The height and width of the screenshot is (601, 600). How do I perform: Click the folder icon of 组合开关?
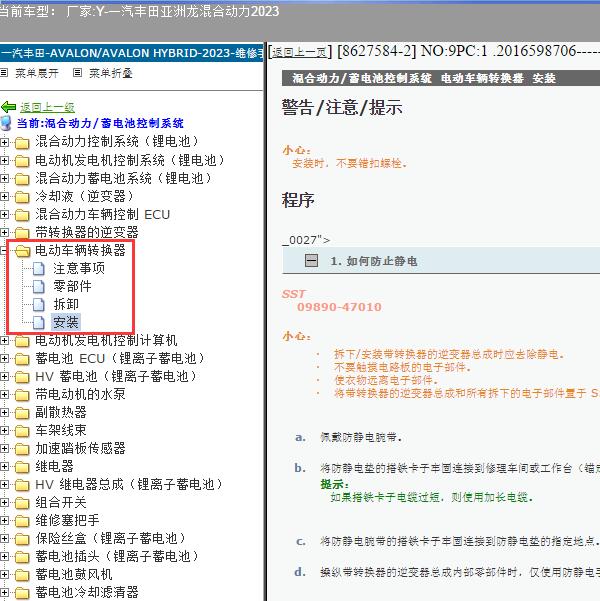coord(22,503)
